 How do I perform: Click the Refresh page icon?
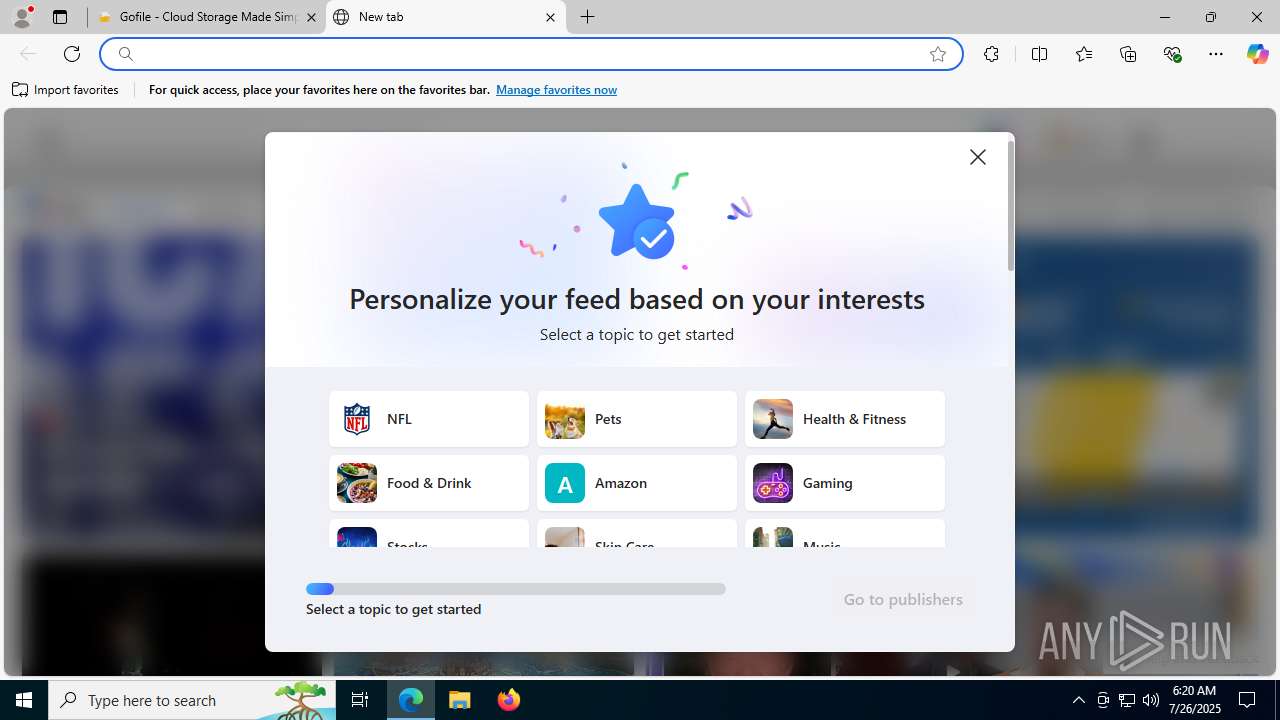(72, 54)
